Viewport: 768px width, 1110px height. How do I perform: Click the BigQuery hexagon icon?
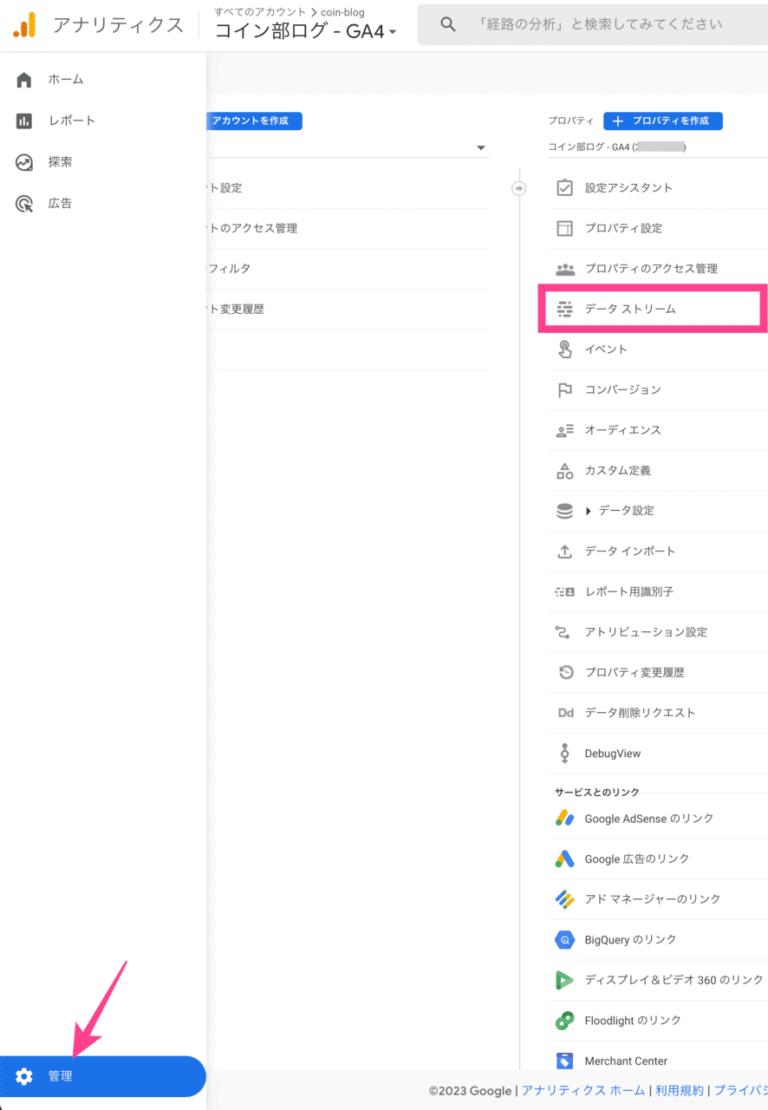[x=565, y=940]
